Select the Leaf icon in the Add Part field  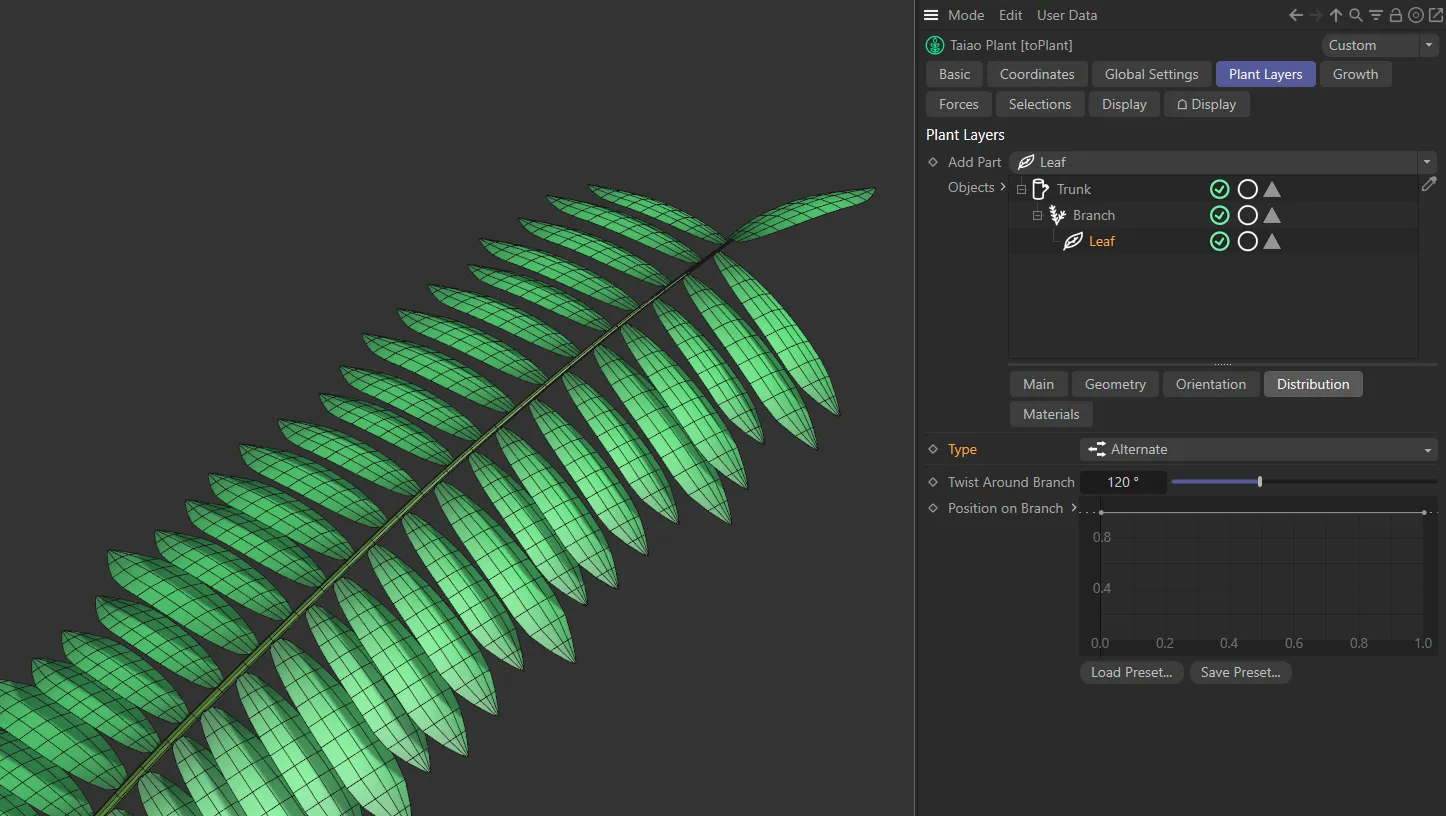1026,162
